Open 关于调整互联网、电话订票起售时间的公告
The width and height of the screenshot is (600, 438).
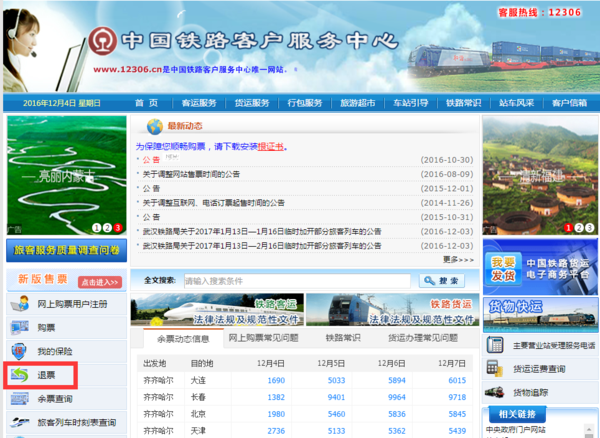(214, 203)
